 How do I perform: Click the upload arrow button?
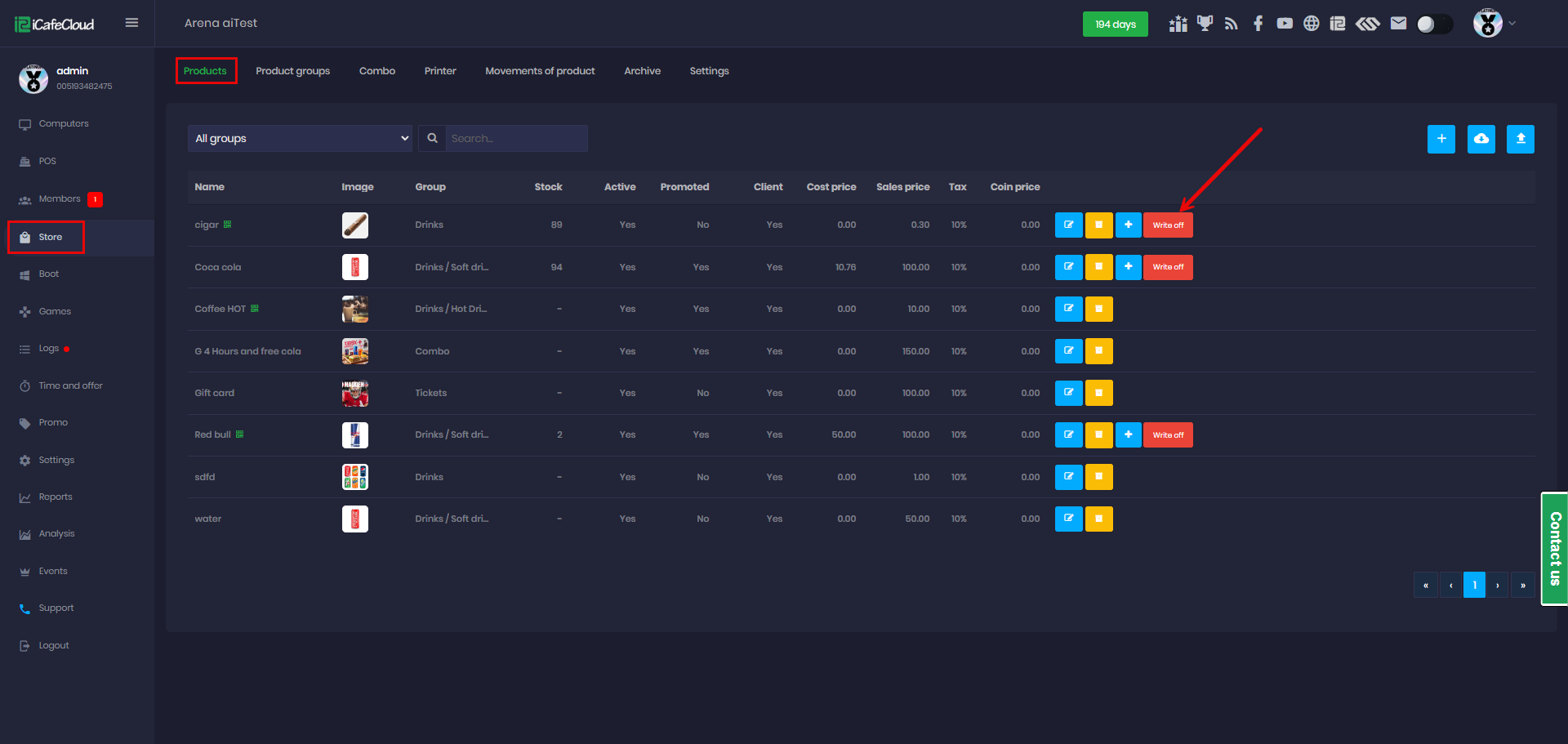[1520, 139]
